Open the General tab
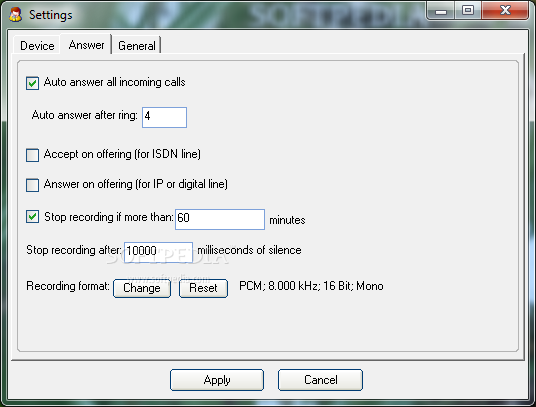 (137, 45)
